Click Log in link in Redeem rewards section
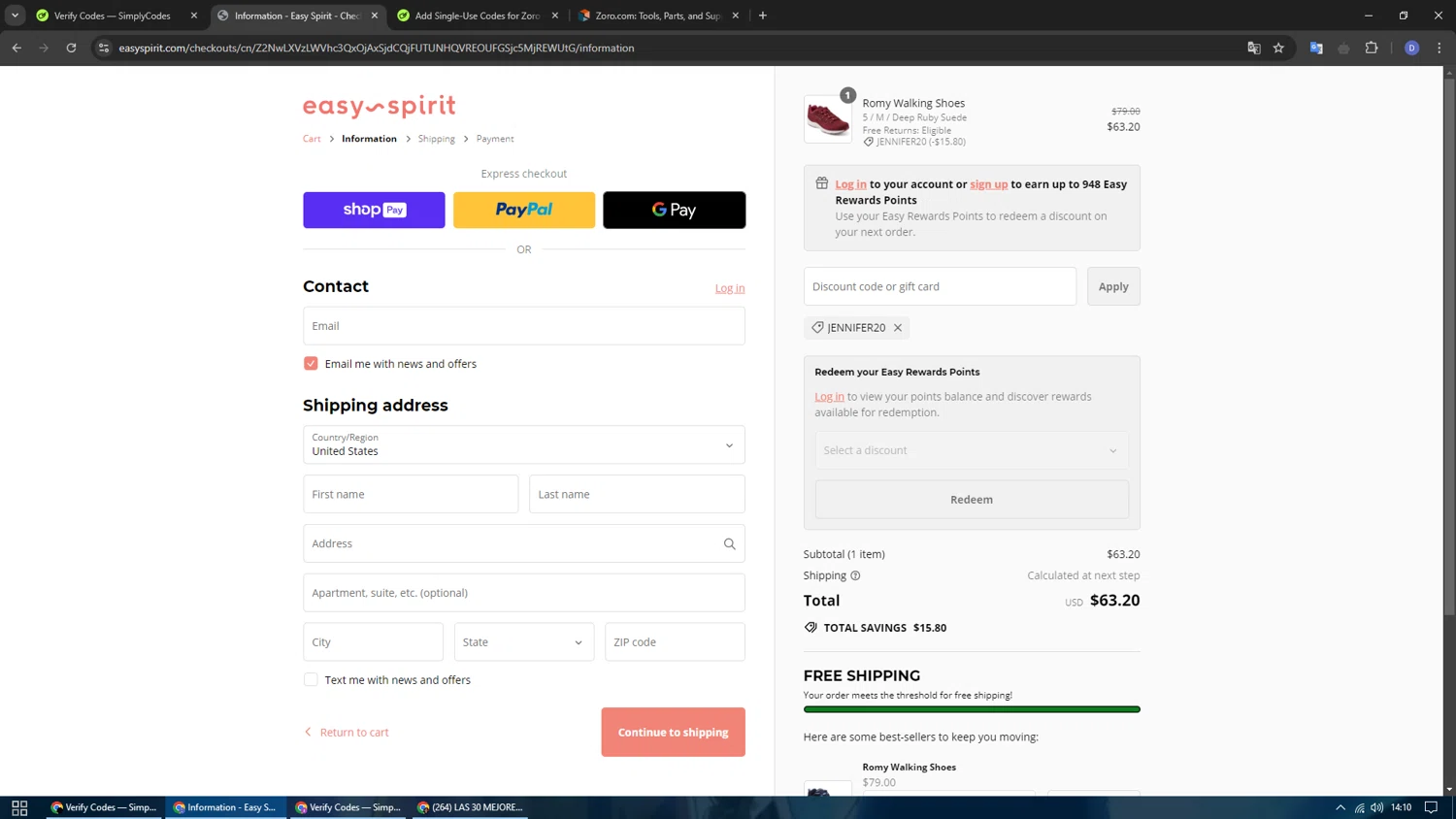 829,397
